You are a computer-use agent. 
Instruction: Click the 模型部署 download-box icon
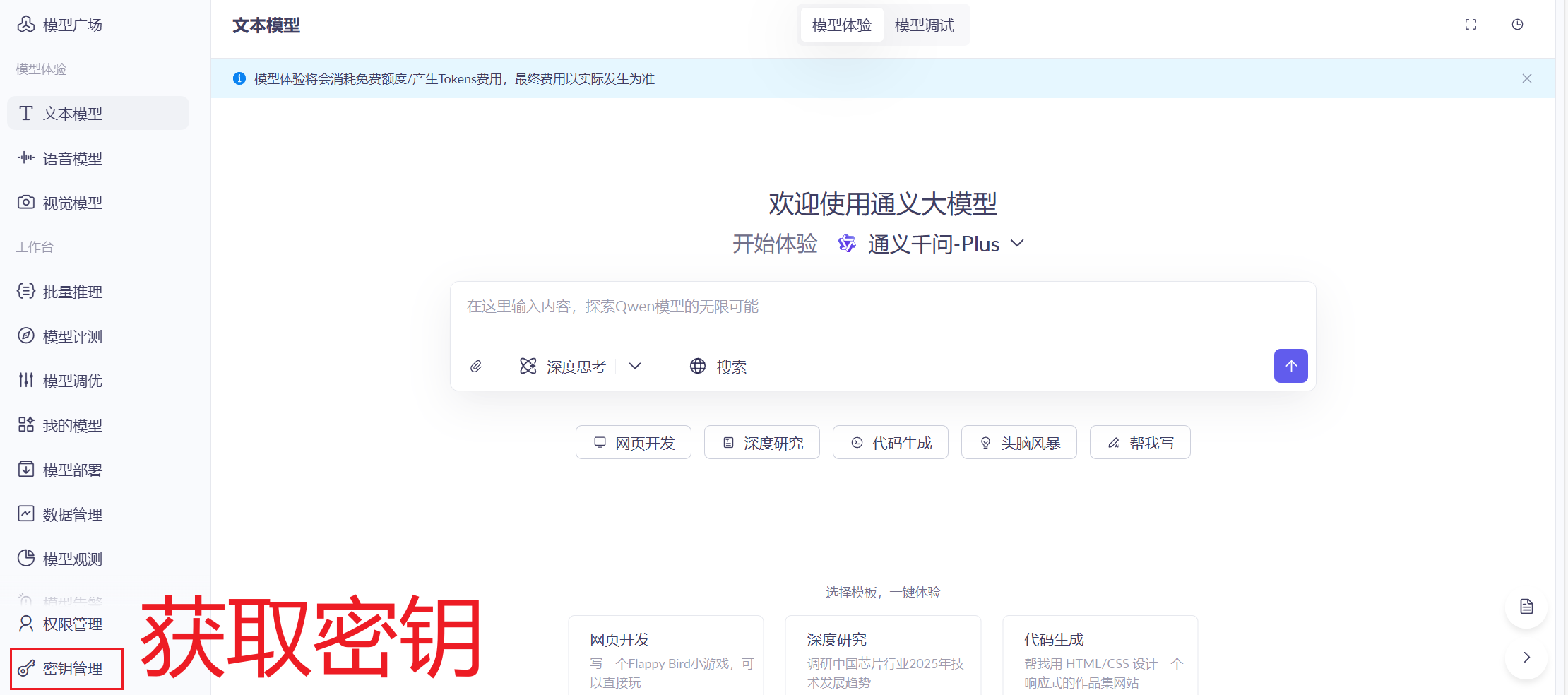point(26,469)
